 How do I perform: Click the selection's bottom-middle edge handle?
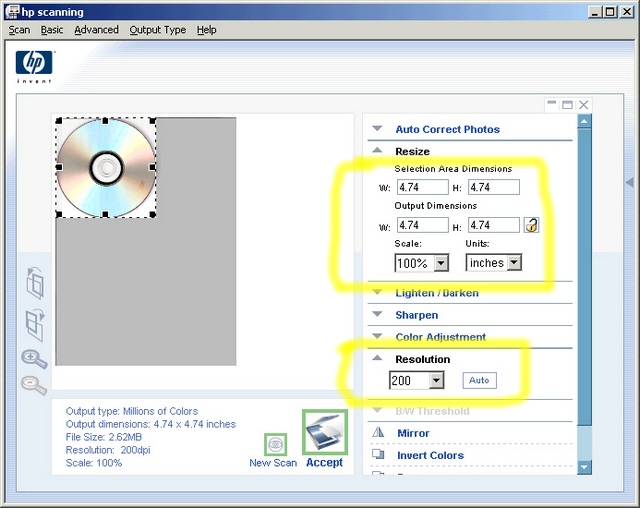click(x=105, y=214)
